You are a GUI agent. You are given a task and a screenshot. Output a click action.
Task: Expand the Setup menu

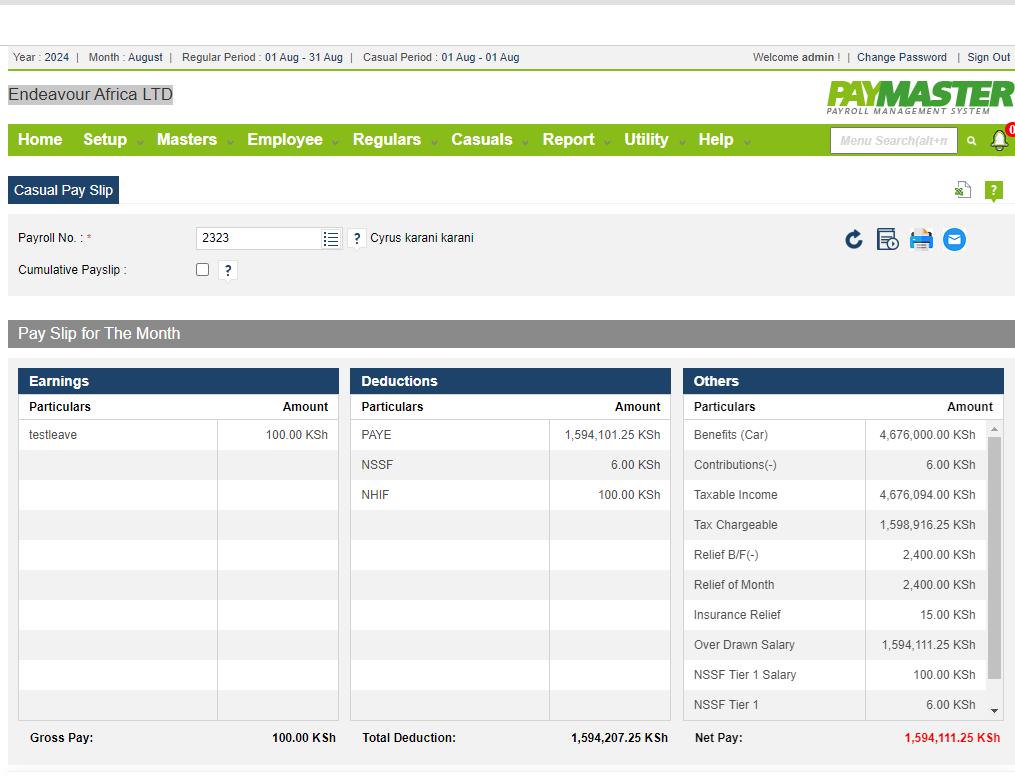point(105,140)
